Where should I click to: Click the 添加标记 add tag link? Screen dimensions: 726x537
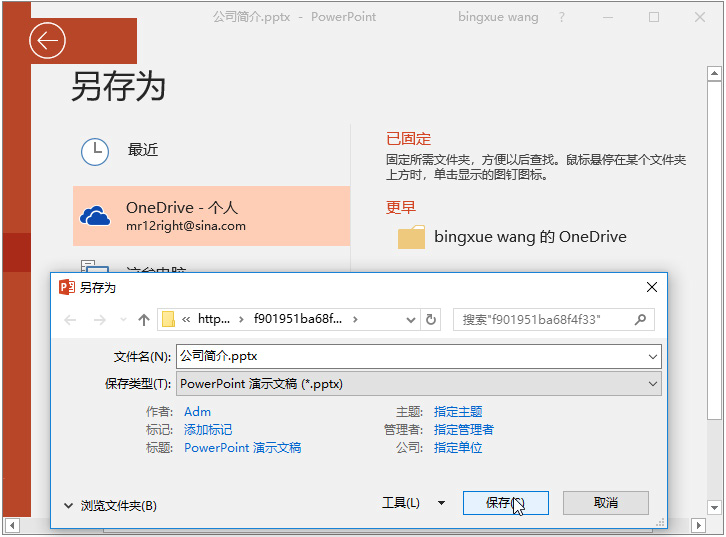208,430
